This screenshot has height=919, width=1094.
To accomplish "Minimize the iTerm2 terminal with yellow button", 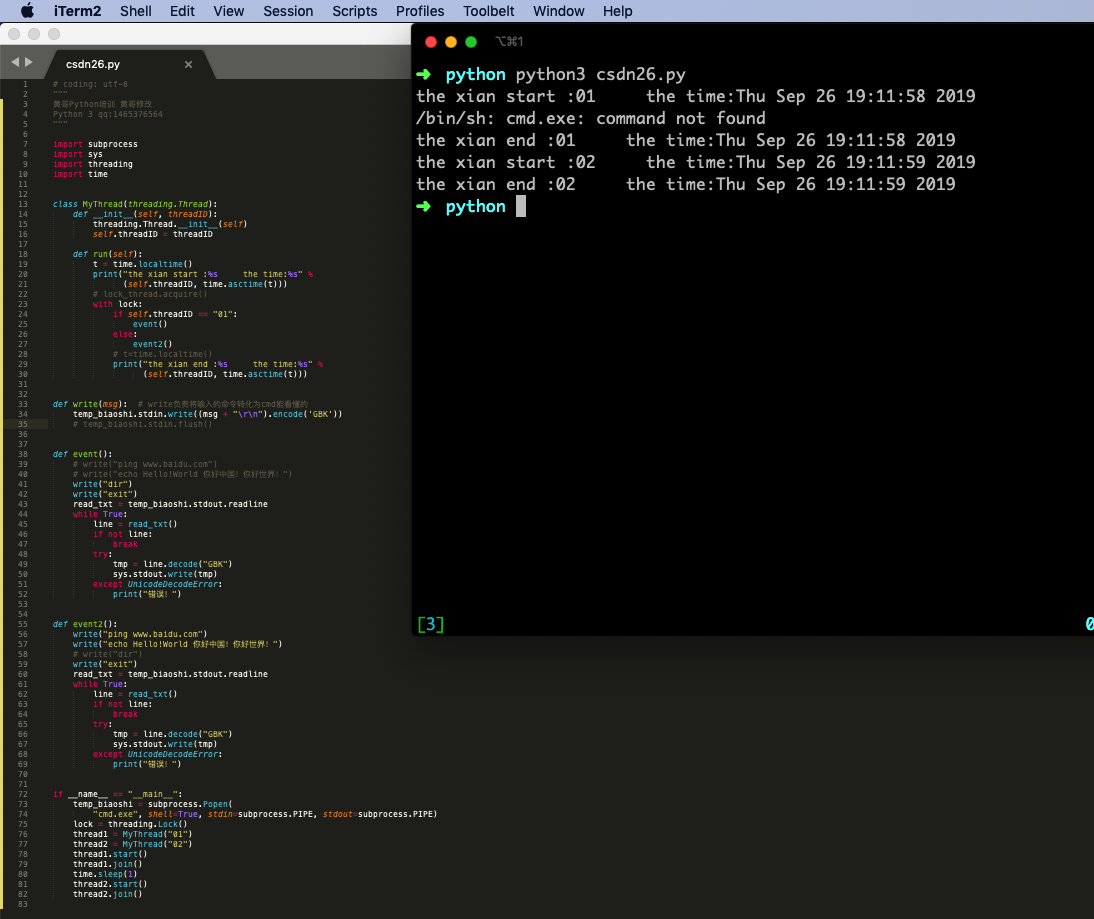I will [x=451, y=42].
